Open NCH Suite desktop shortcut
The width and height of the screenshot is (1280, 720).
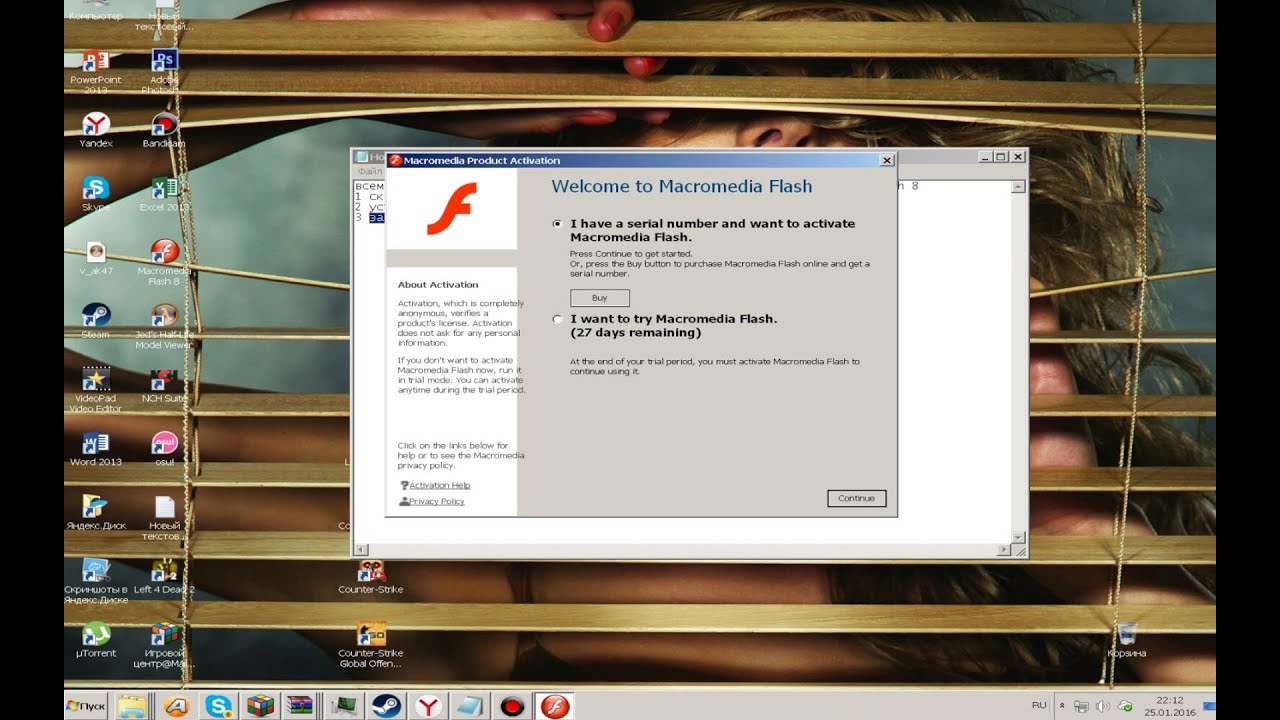[164, 385]
